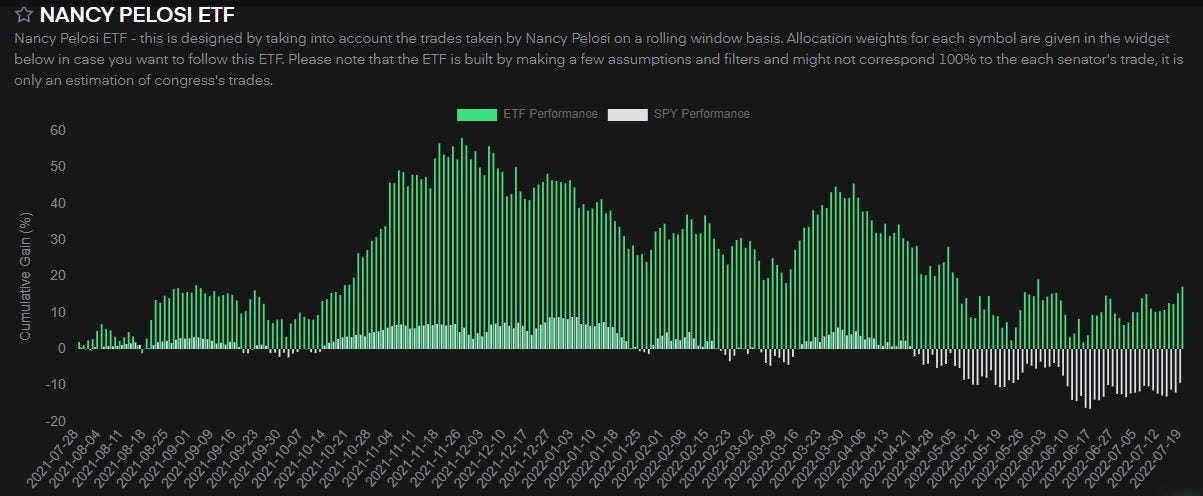The image size is (1203, 496).
Task: Click the star icon beside Nancy Pelosi ETF
Action: coord(24,15)
